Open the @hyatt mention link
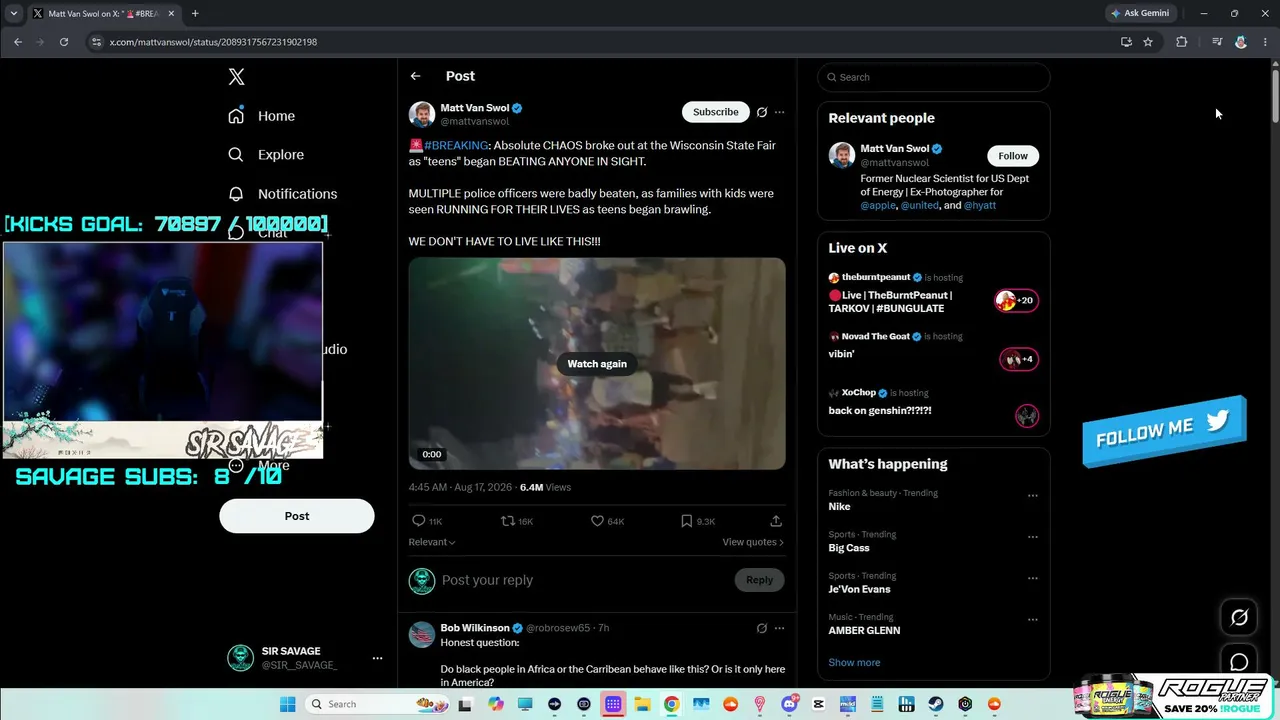Viewport: 1280px width, 720px height. 980,205
